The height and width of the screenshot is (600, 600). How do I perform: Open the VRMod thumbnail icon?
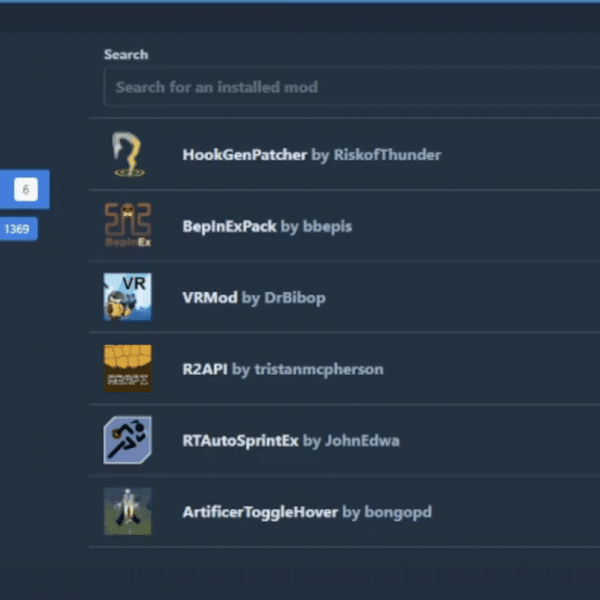(x=128, y=297)
